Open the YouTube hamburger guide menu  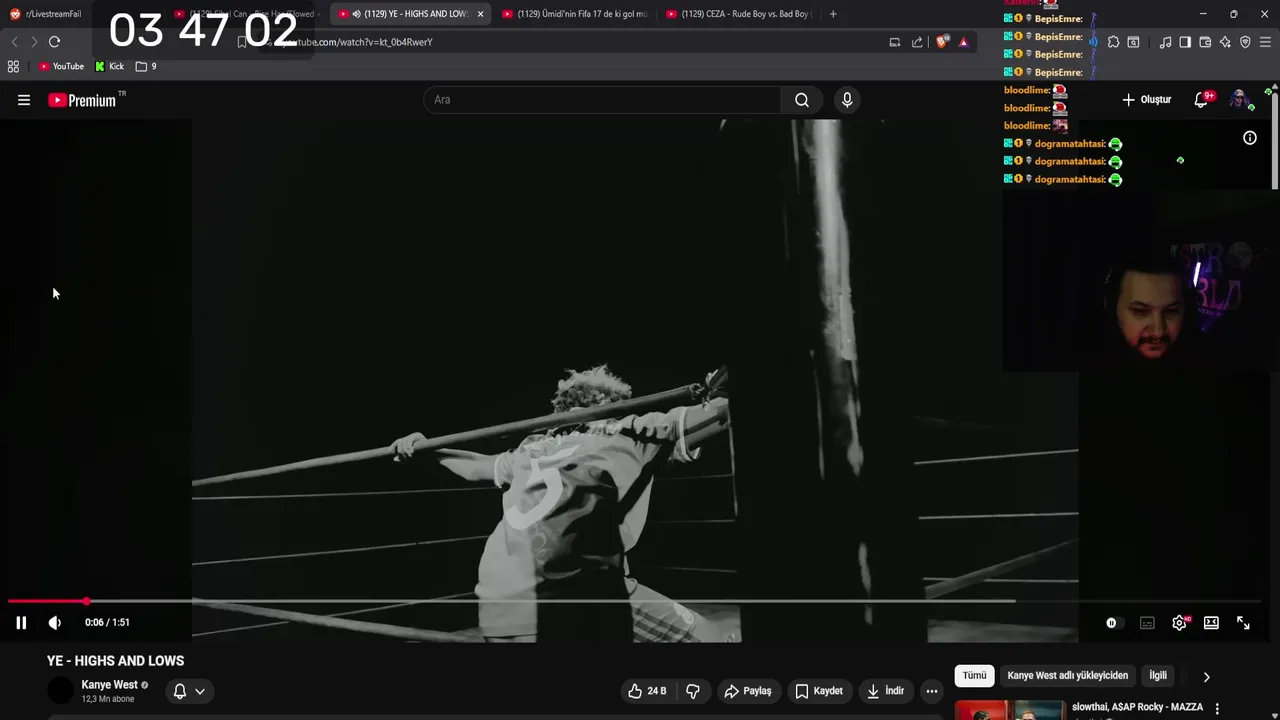coord(24,100)
